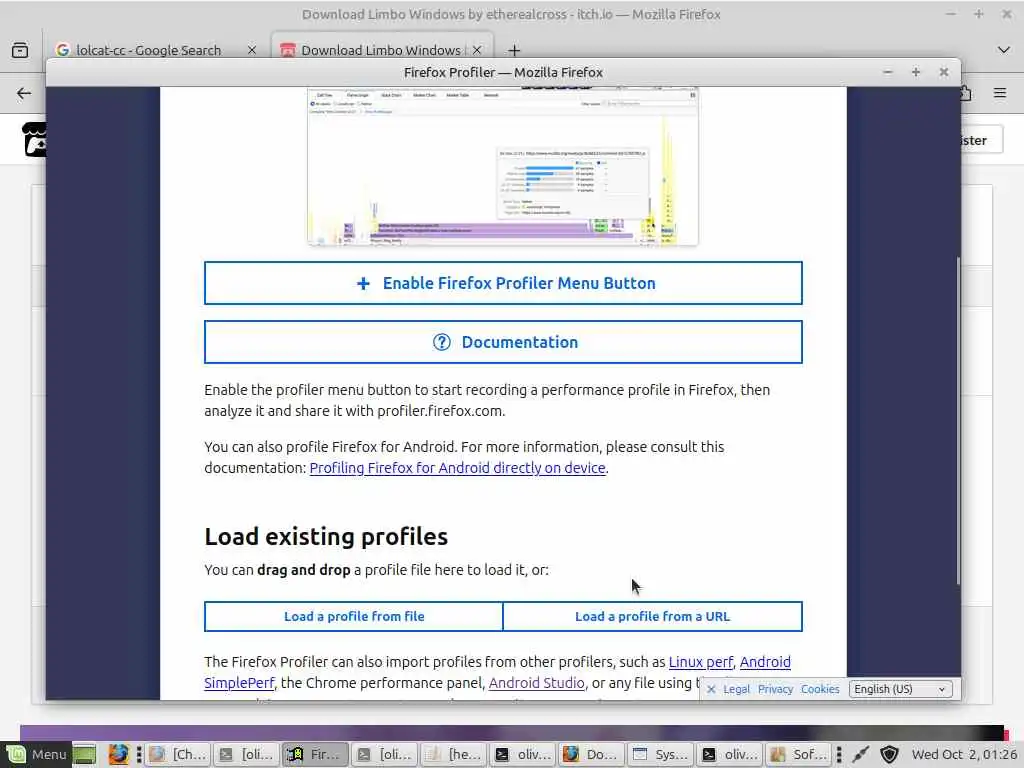The width and height of the screenshot is (1024, 768).
Task: Click the profiler screenshot thumbnail
Action: tap(502, 167)
